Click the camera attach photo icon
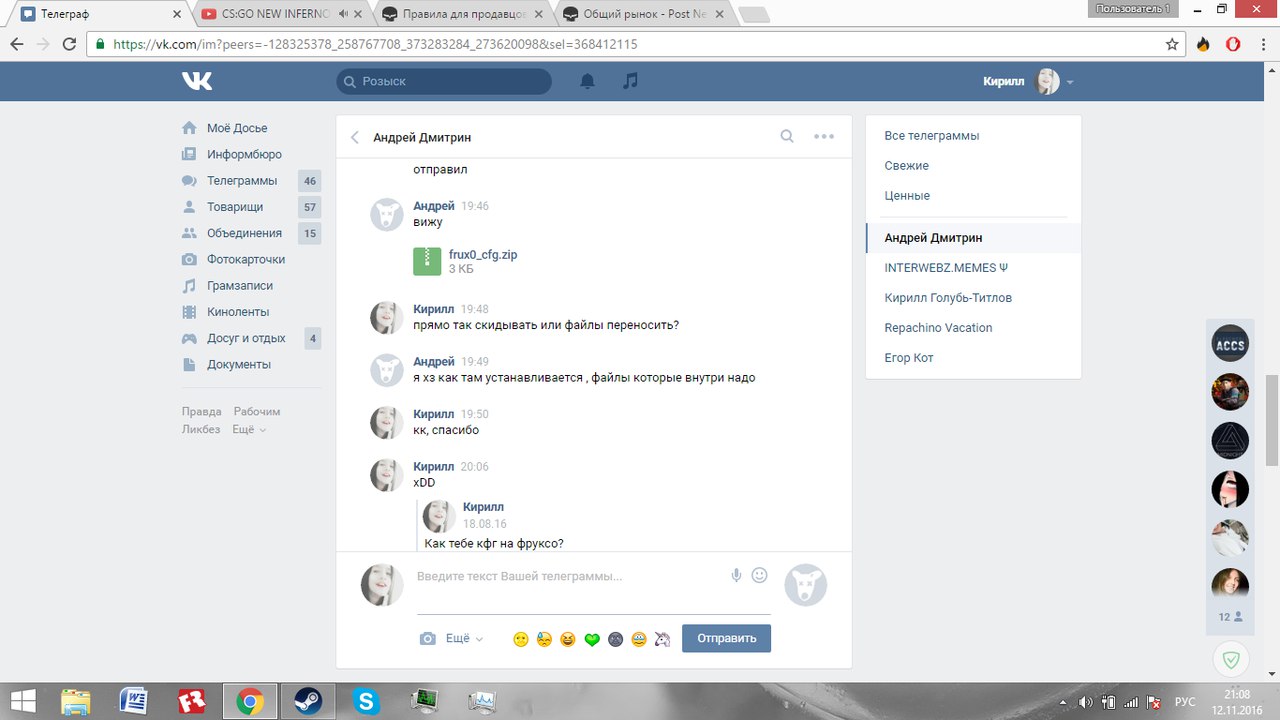Screen dimensions: 1280x720 point(428,638)
